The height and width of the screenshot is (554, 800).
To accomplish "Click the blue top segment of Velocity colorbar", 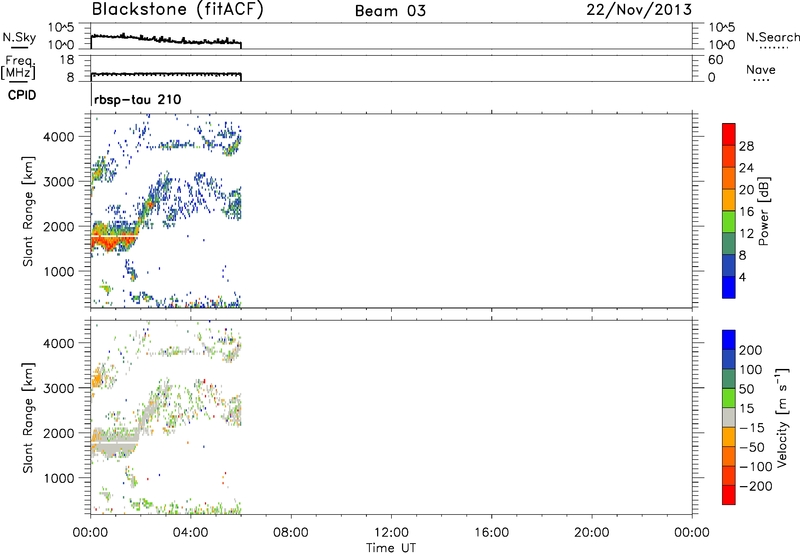I will 729,340.
